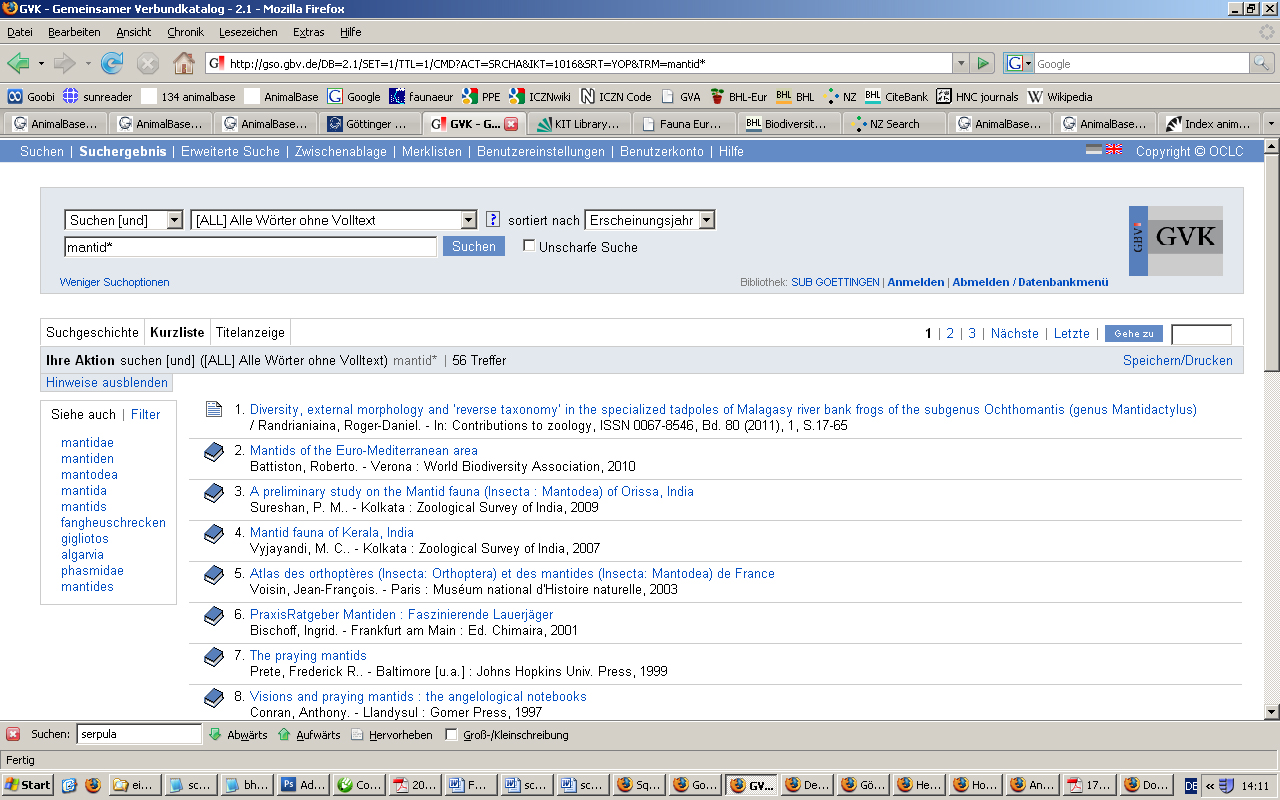Toggle the Groß-/Kleinschreibung checkbox
The width and height of the screenshot is (1280, 800).
click(x=451, y=735)
